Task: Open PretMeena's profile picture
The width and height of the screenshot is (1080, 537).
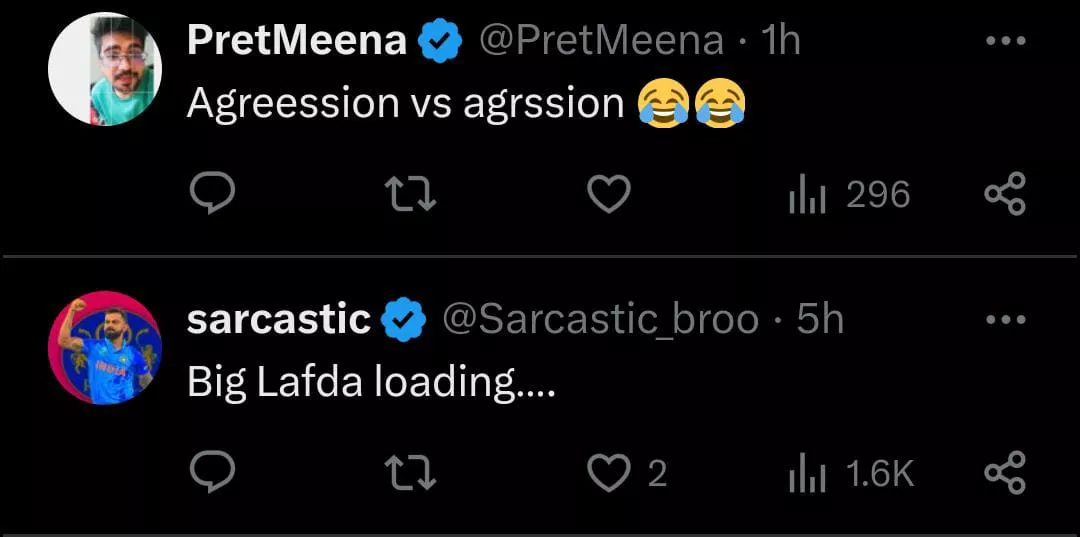Action: point(105,69)
